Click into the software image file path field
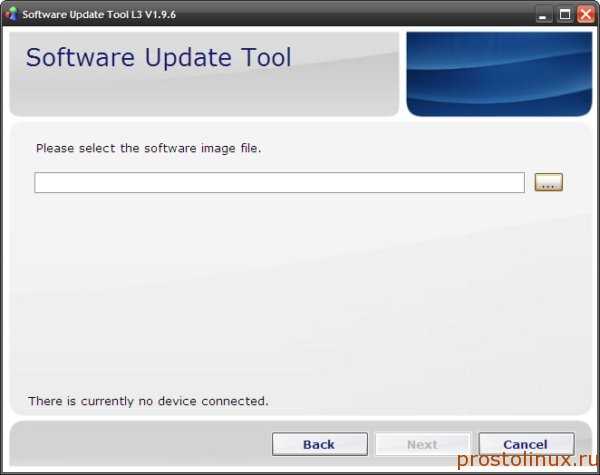The image size is (600, 475). (279, 183)
